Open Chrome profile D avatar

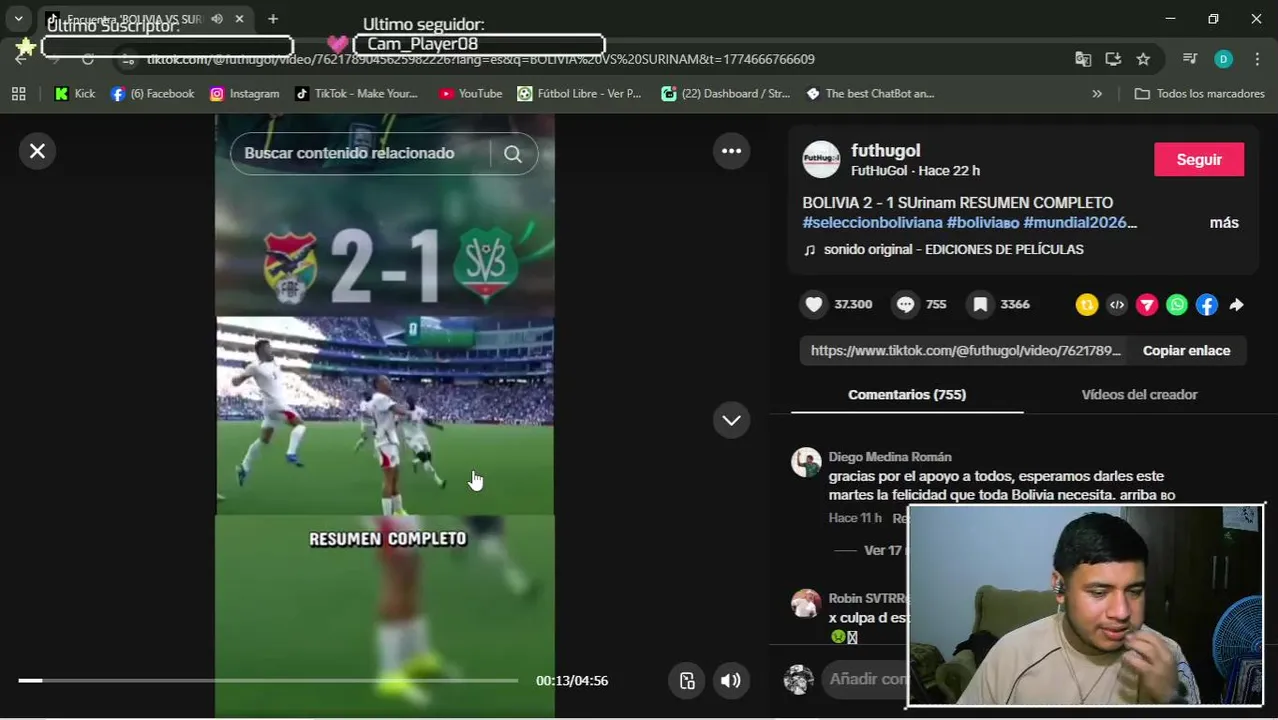click(1224, 60)
